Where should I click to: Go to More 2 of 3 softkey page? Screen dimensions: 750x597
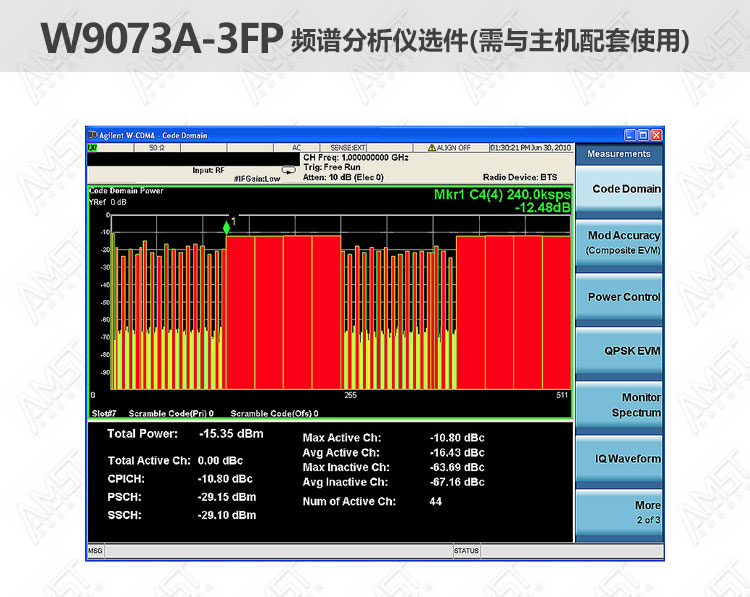[x=619, y=512]
